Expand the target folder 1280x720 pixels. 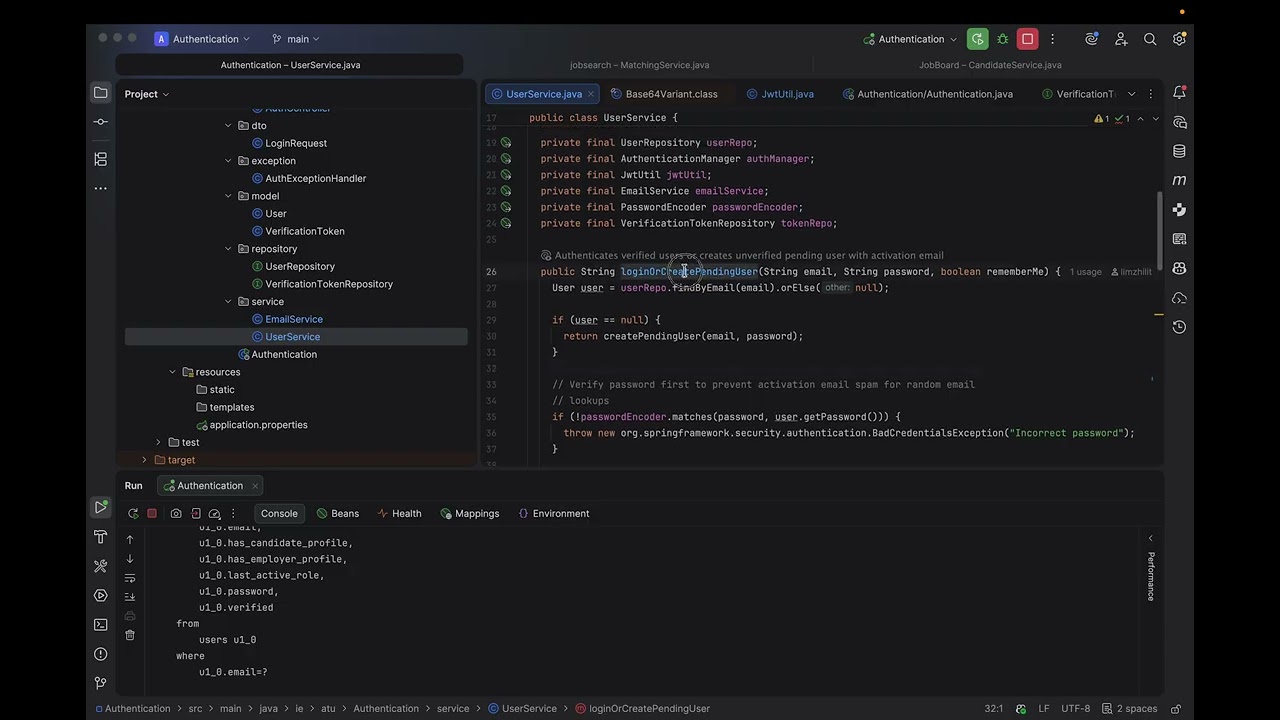[x=144, y=460]
